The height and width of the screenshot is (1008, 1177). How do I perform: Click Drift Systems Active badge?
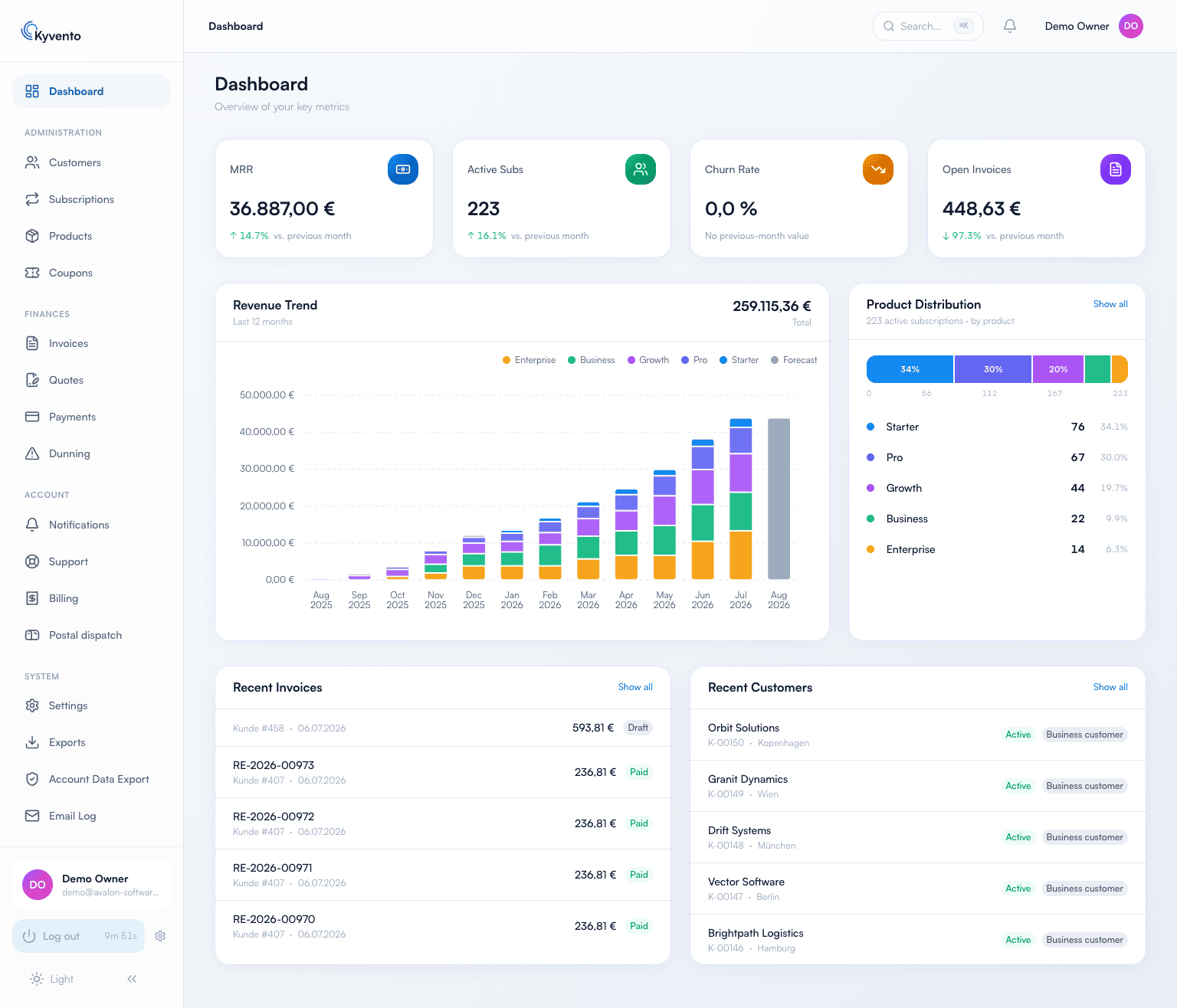tap(1018, 837)
